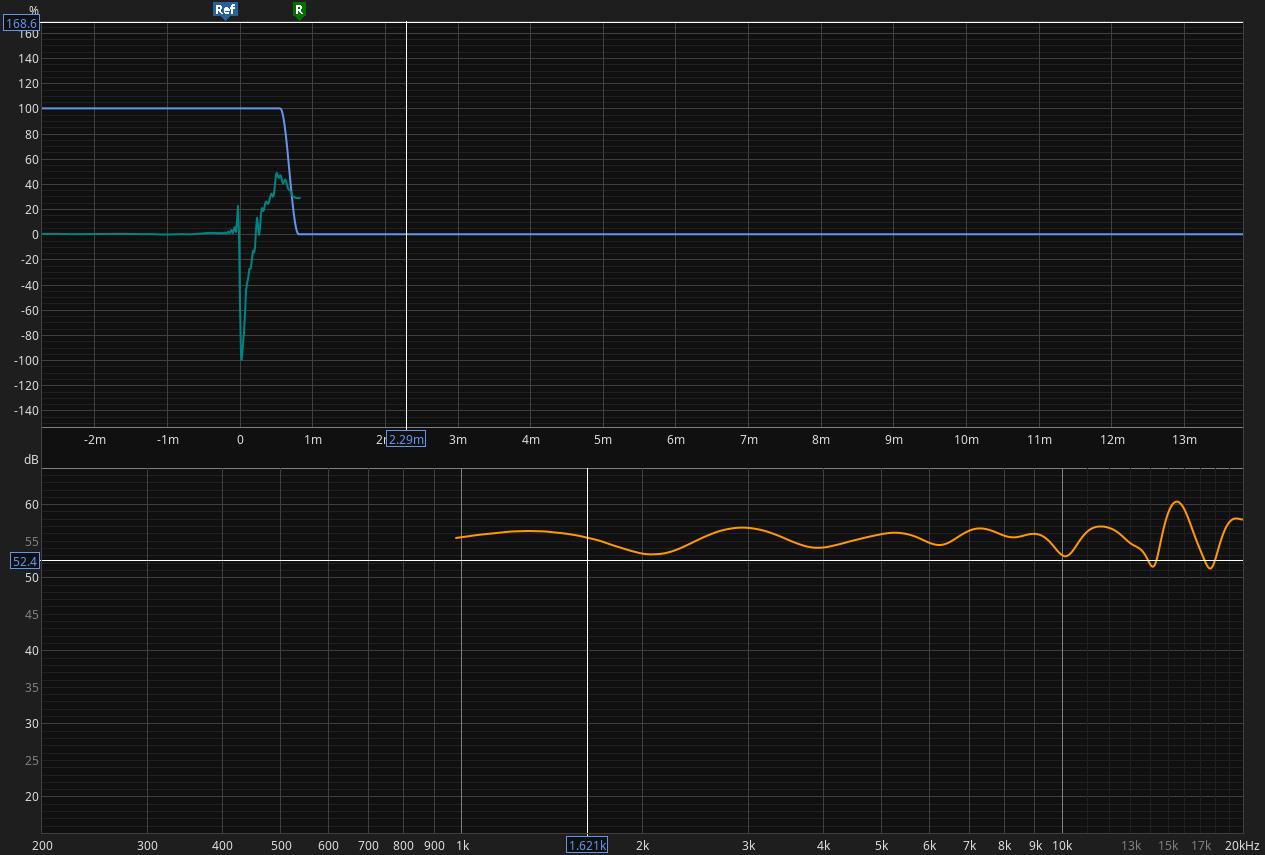This screenshot has height=855, width=1265.
Task: Click the 120 percent axis label
Action: click(x=29, y=84)
